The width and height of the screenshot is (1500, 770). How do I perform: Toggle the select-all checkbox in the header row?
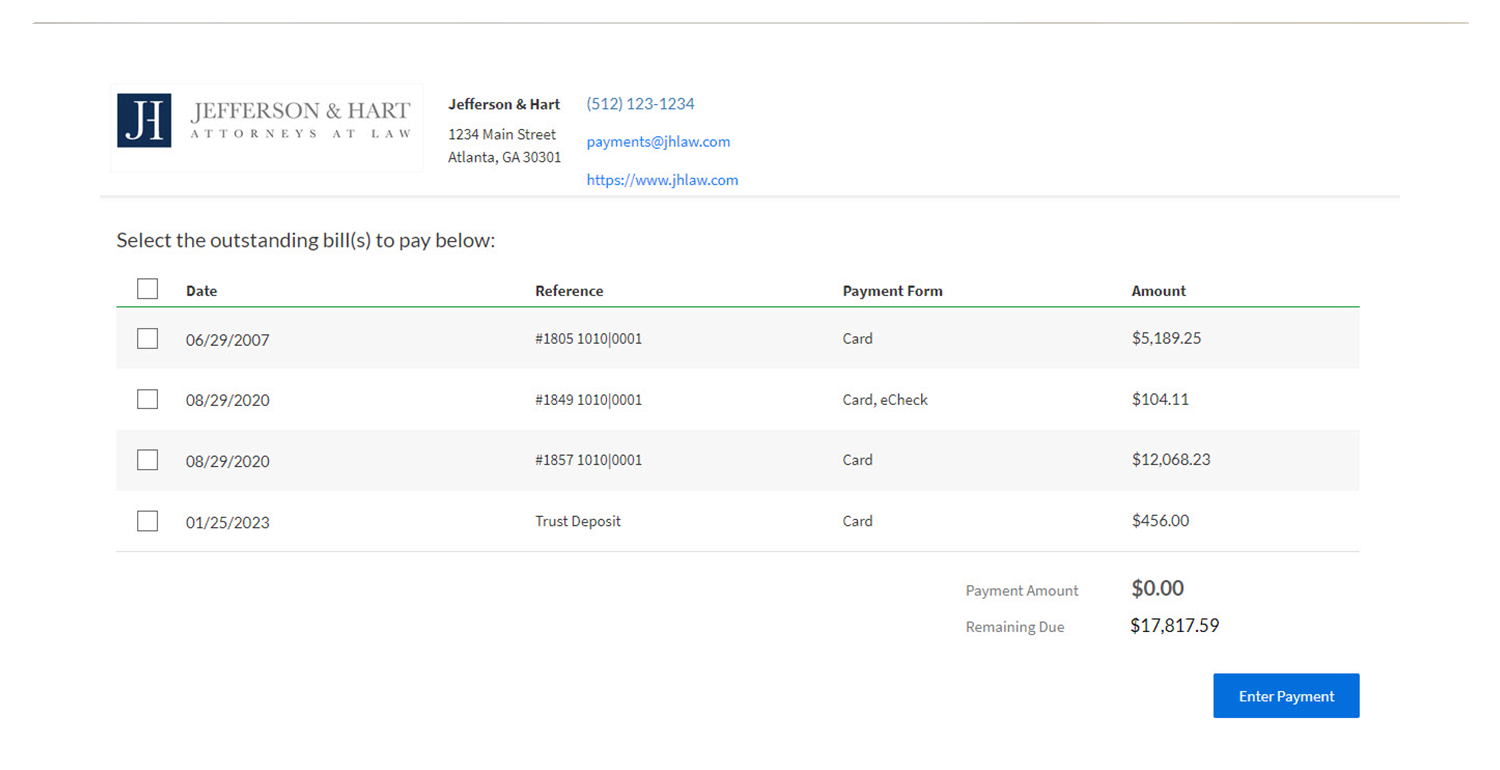tap(147, 288)
